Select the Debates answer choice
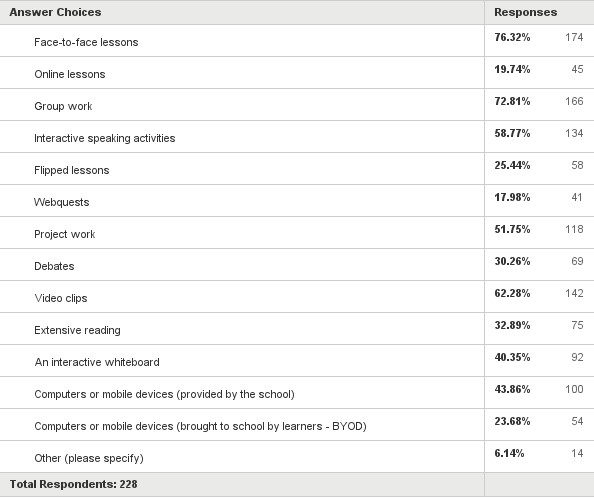Viewport: 594px width, 498px height. (x=54, y=266)
